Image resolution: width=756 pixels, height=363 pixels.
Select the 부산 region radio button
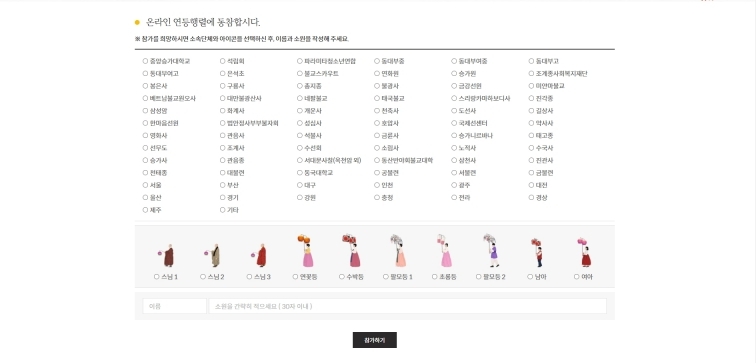click(223, 185)
